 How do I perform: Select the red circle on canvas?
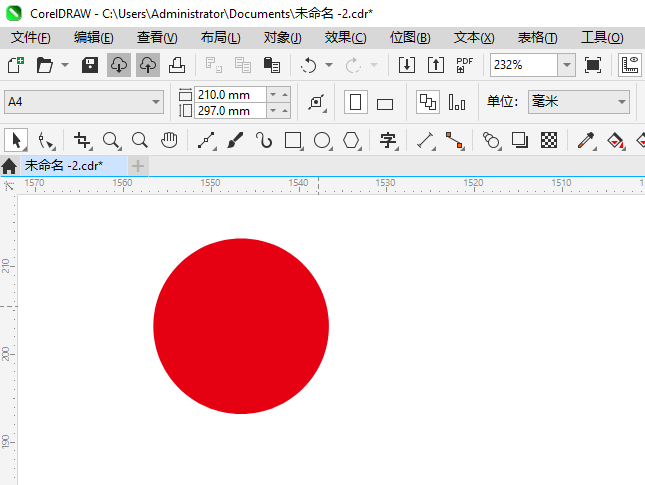tap(241, 326)
